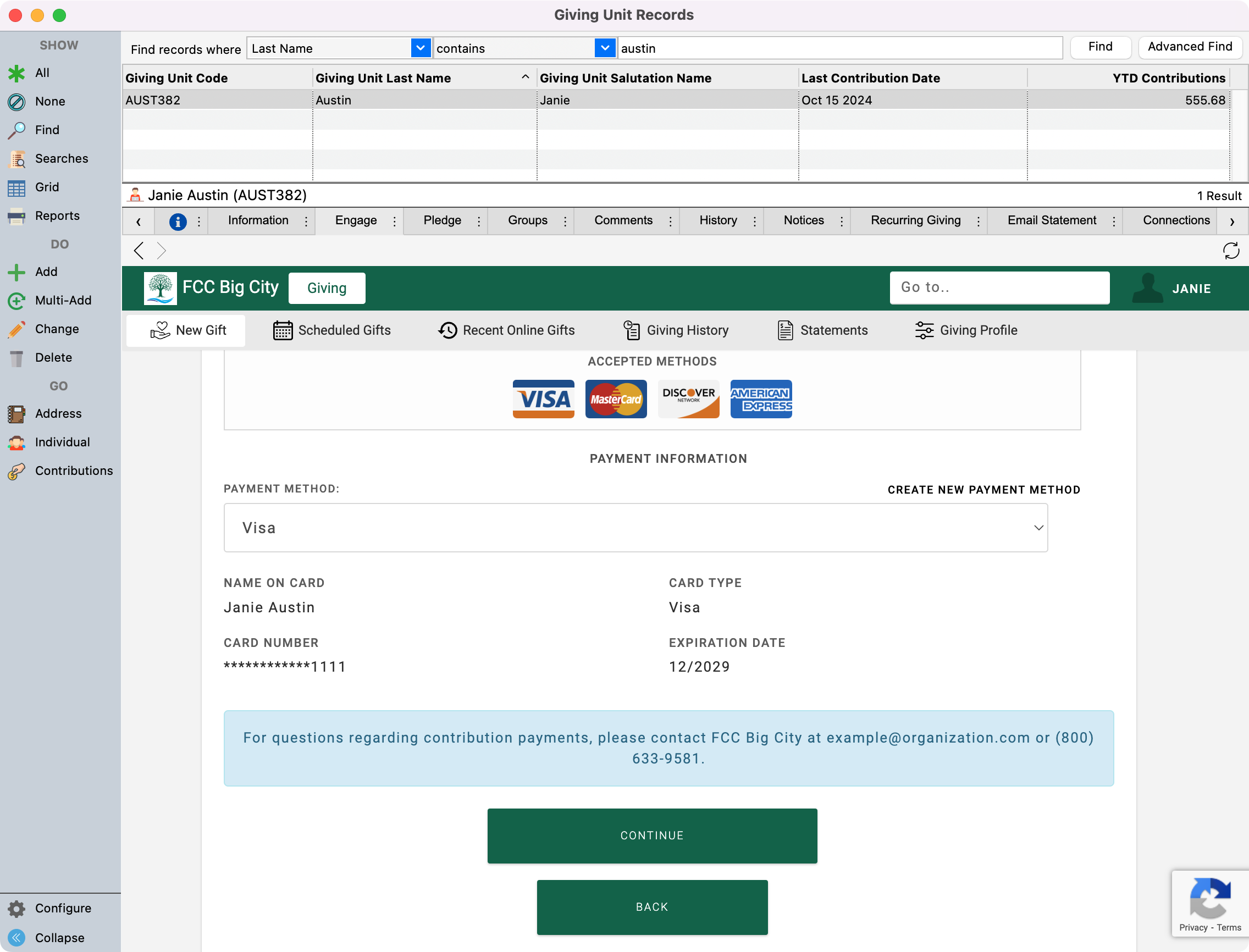Refresh the embedded giving page

pyautogui.click(x=1230, y=251)
